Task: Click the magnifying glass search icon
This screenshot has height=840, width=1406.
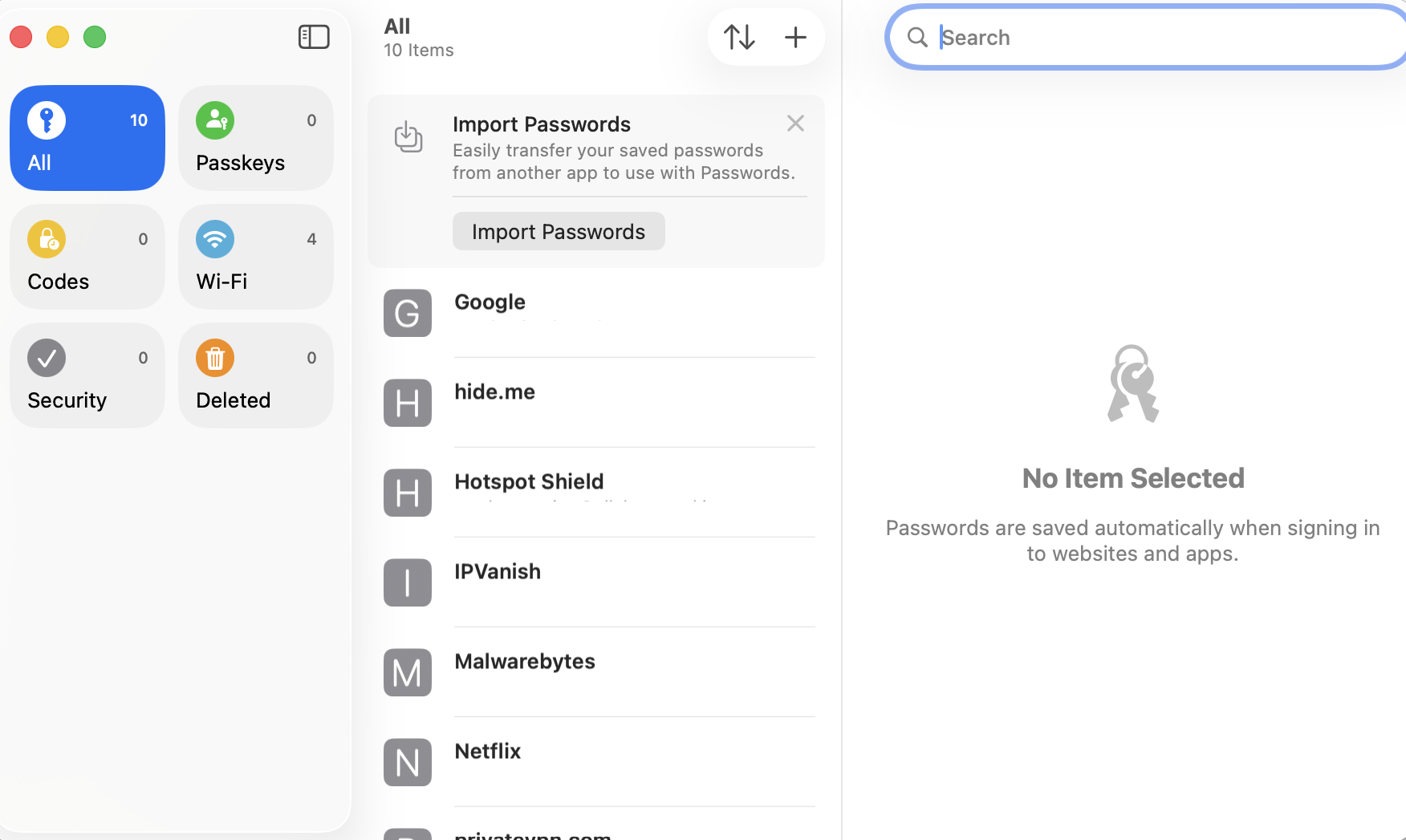Action: pyautogui.click(x=917, y=37)
